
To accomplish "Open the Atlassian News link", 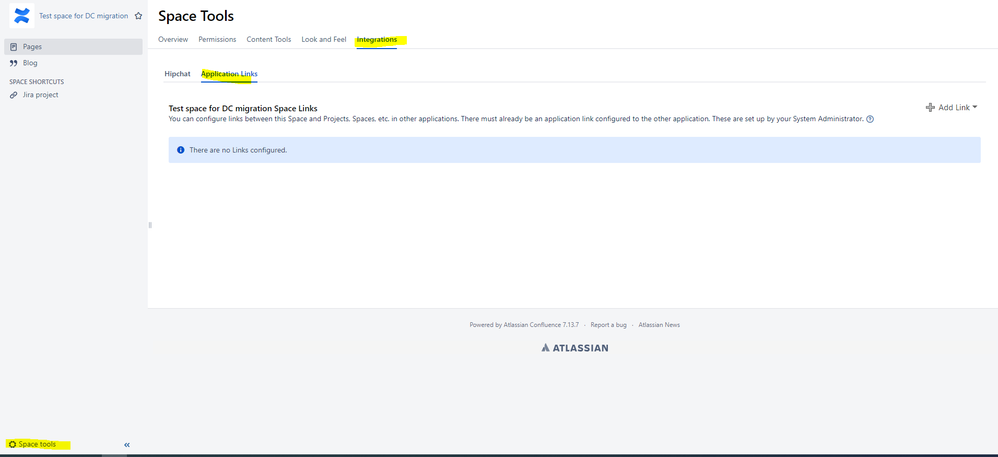I will pos(659,325).
